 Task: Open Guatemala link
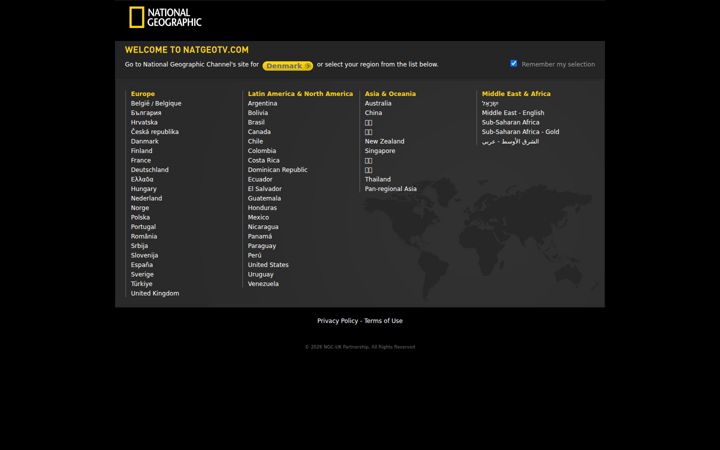264,198
